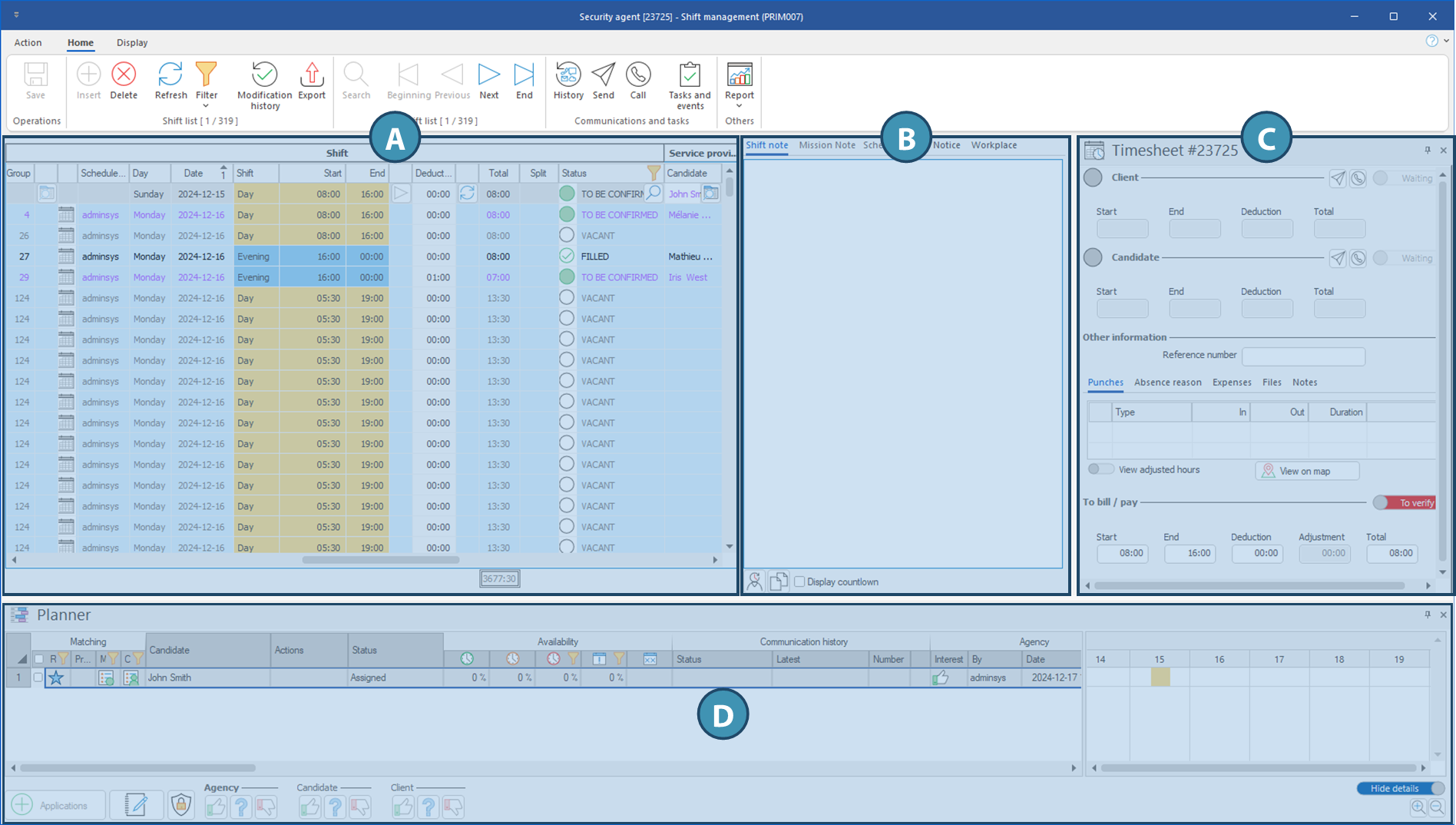The height and width of the screenshot is (825, 1456).
Task: Enable the Display countdown checkbox
Action: 799,581
